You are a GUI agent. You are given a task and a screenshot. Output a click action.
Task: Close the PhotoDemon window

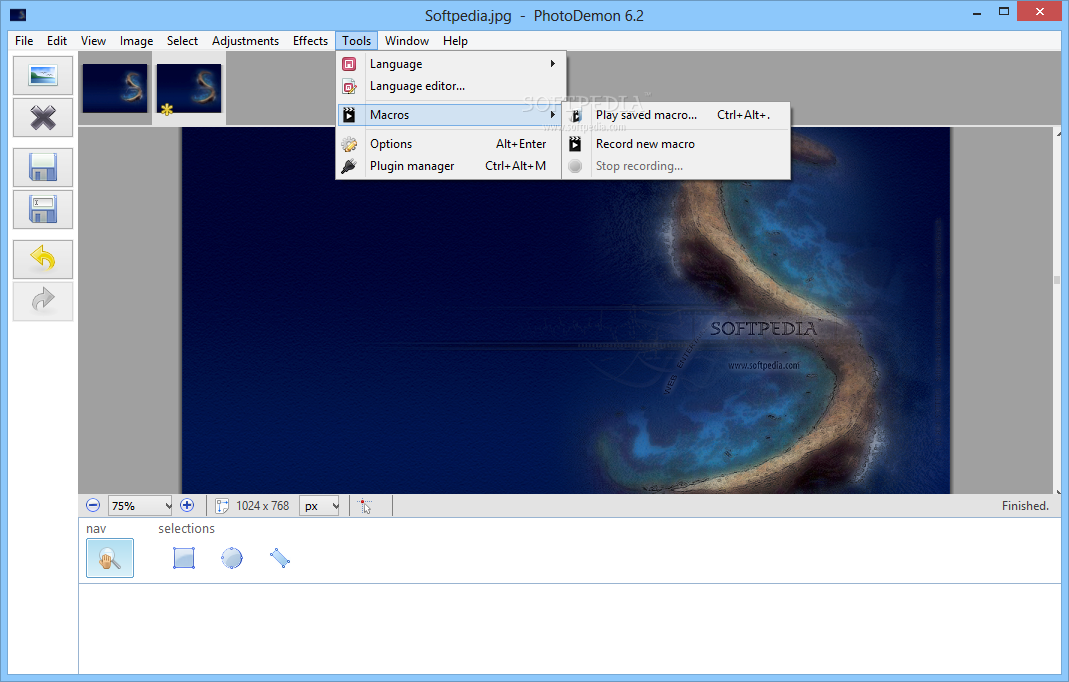(1040, 12)
